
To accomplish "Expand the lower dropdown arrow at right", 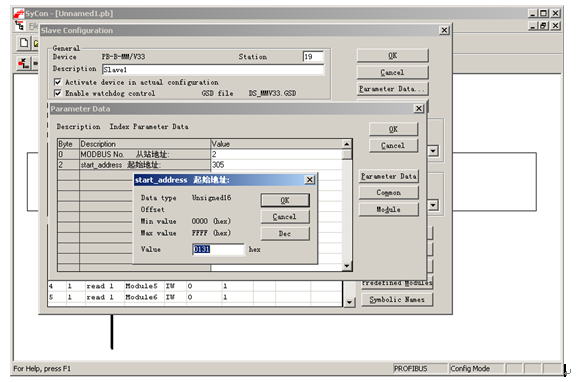I will 433,205.
